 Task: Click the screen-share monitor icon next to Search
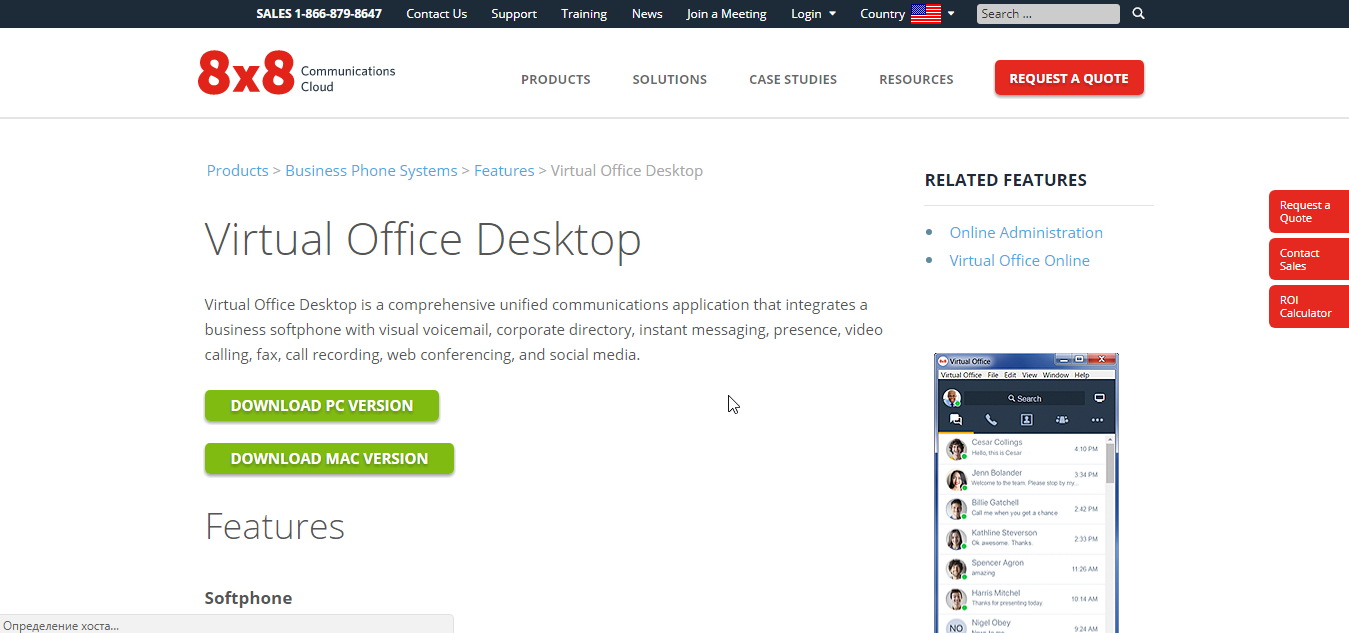pyautogui.click(x=1100, y=398)
